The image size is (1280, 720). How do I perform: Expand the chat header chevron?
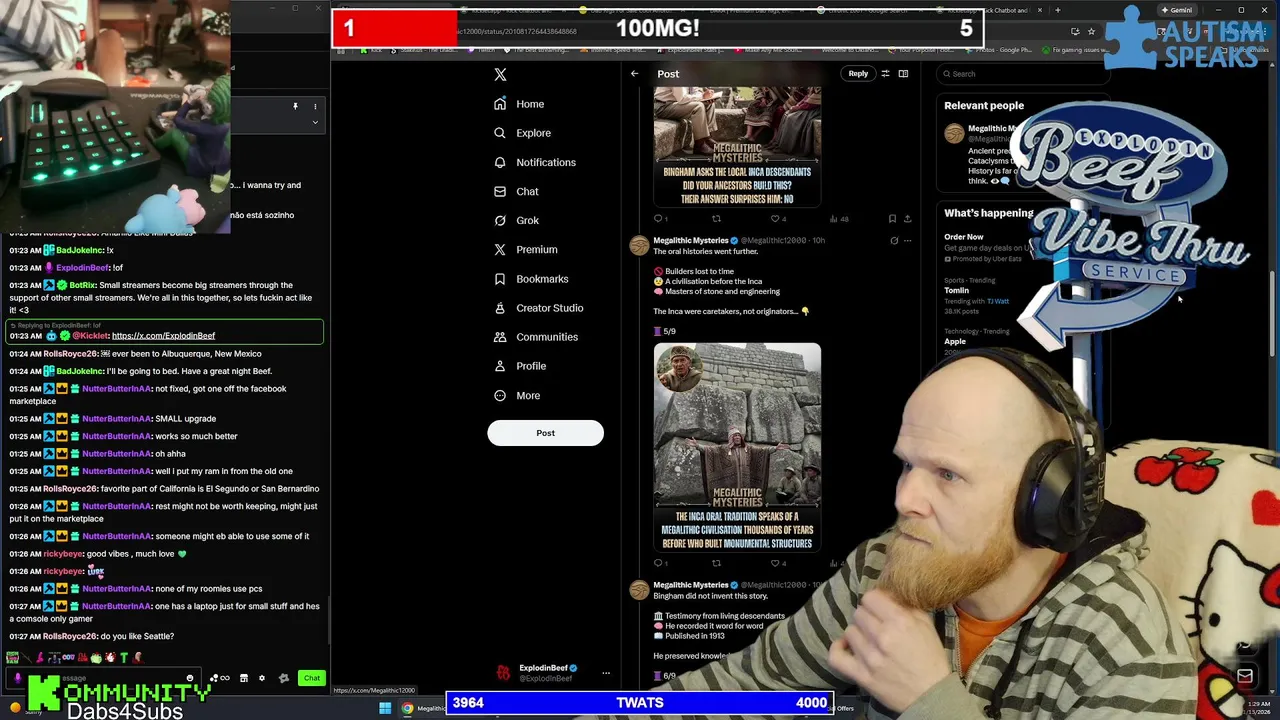tap(315, 122)
